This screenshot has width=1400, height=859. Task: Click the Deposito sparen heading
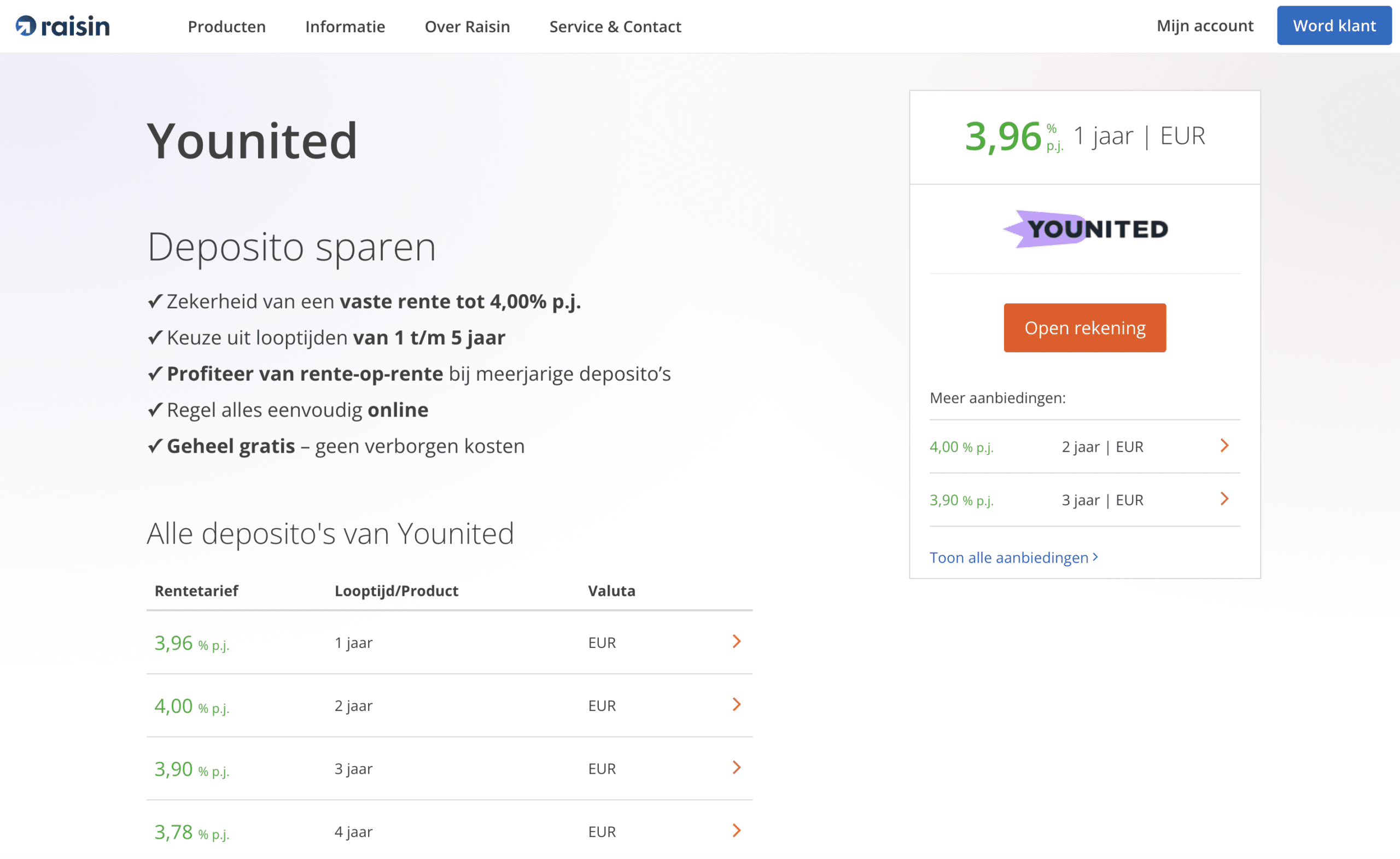pos(291,248)
